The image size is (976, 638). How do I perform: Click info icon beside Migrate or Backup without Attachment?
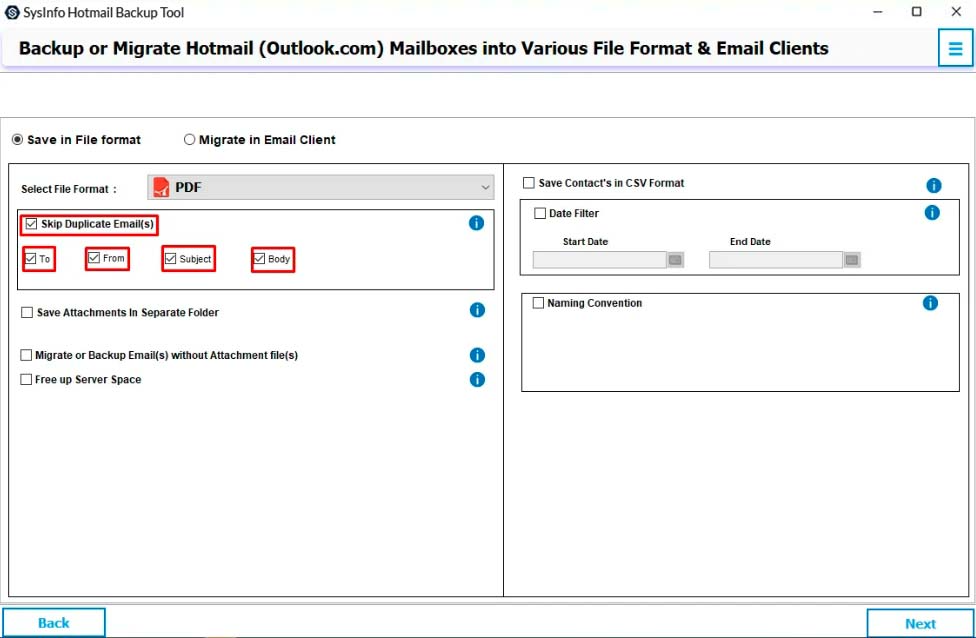[477, 355]
